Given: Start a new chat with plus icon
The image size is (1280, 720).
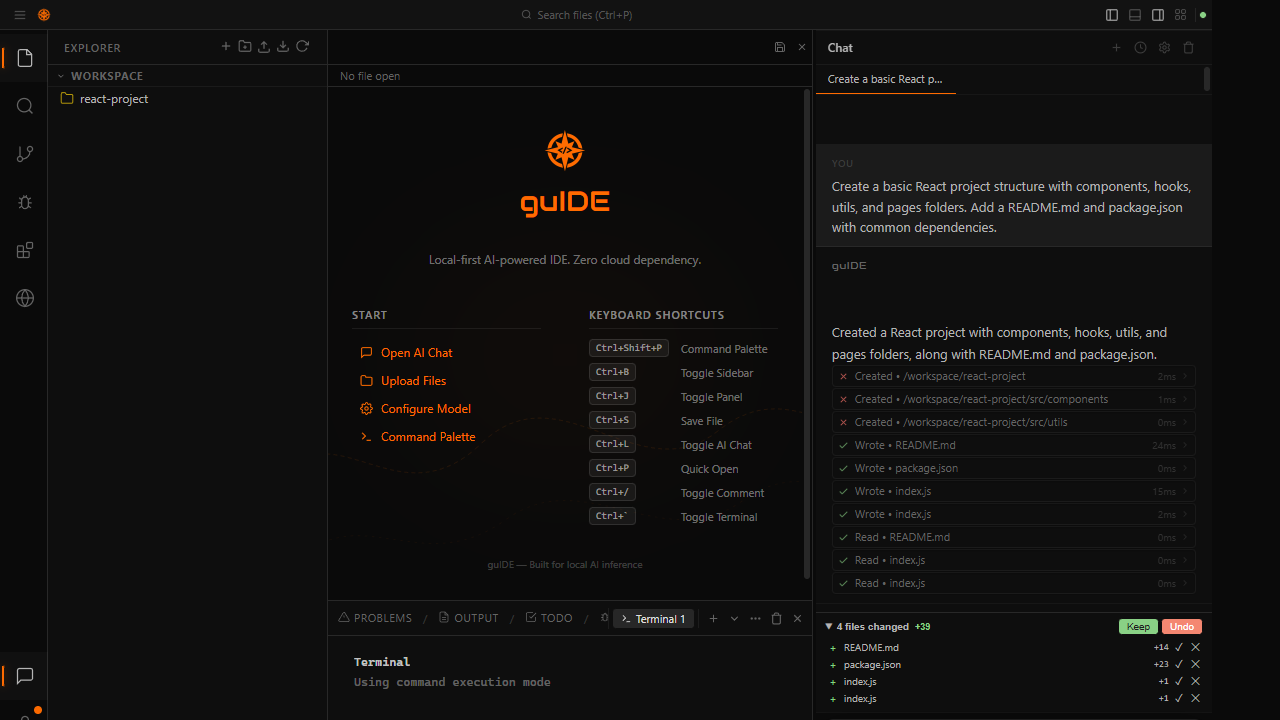Looking at the screenshot, I should click(x=1117, y=47).
